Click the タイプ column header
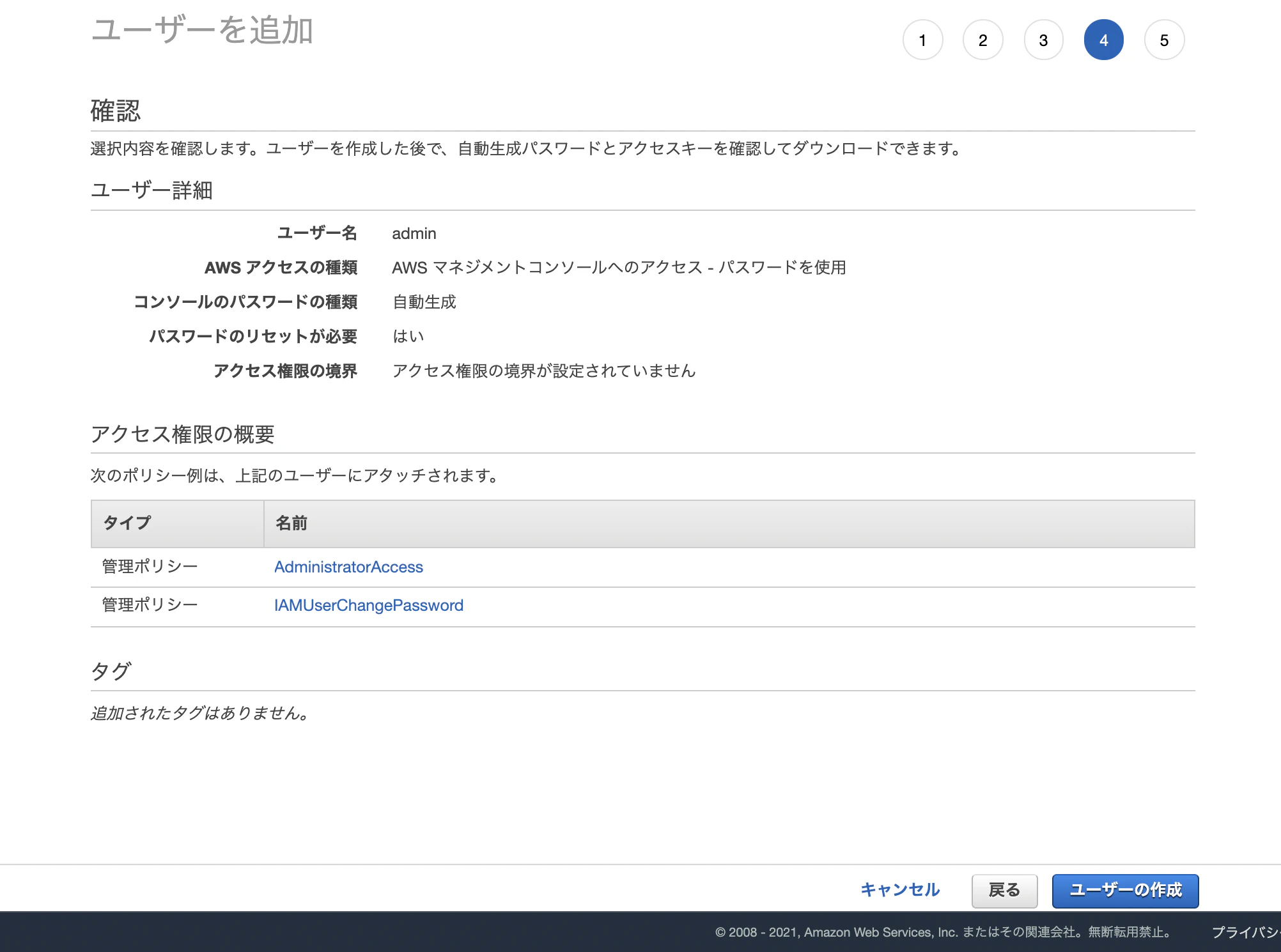 click(x=126, y=523)
